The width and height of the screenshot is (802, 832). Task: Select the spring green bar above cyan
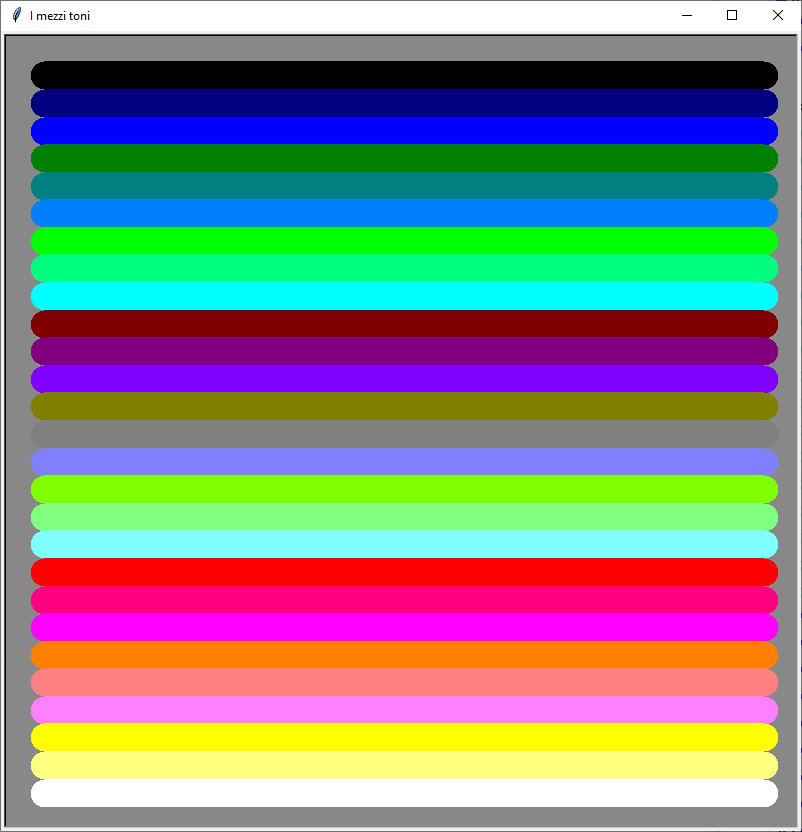pyautogui.click(x=404, y=268)
